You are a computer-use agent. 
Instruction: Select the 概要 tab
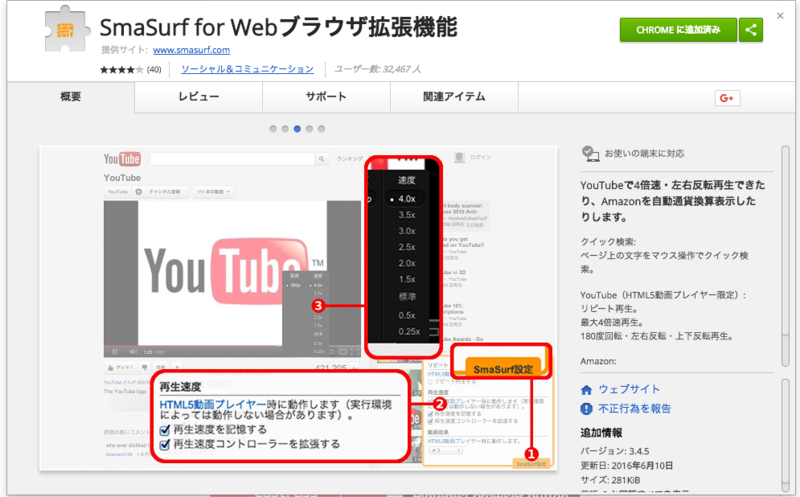pos(70,97)
